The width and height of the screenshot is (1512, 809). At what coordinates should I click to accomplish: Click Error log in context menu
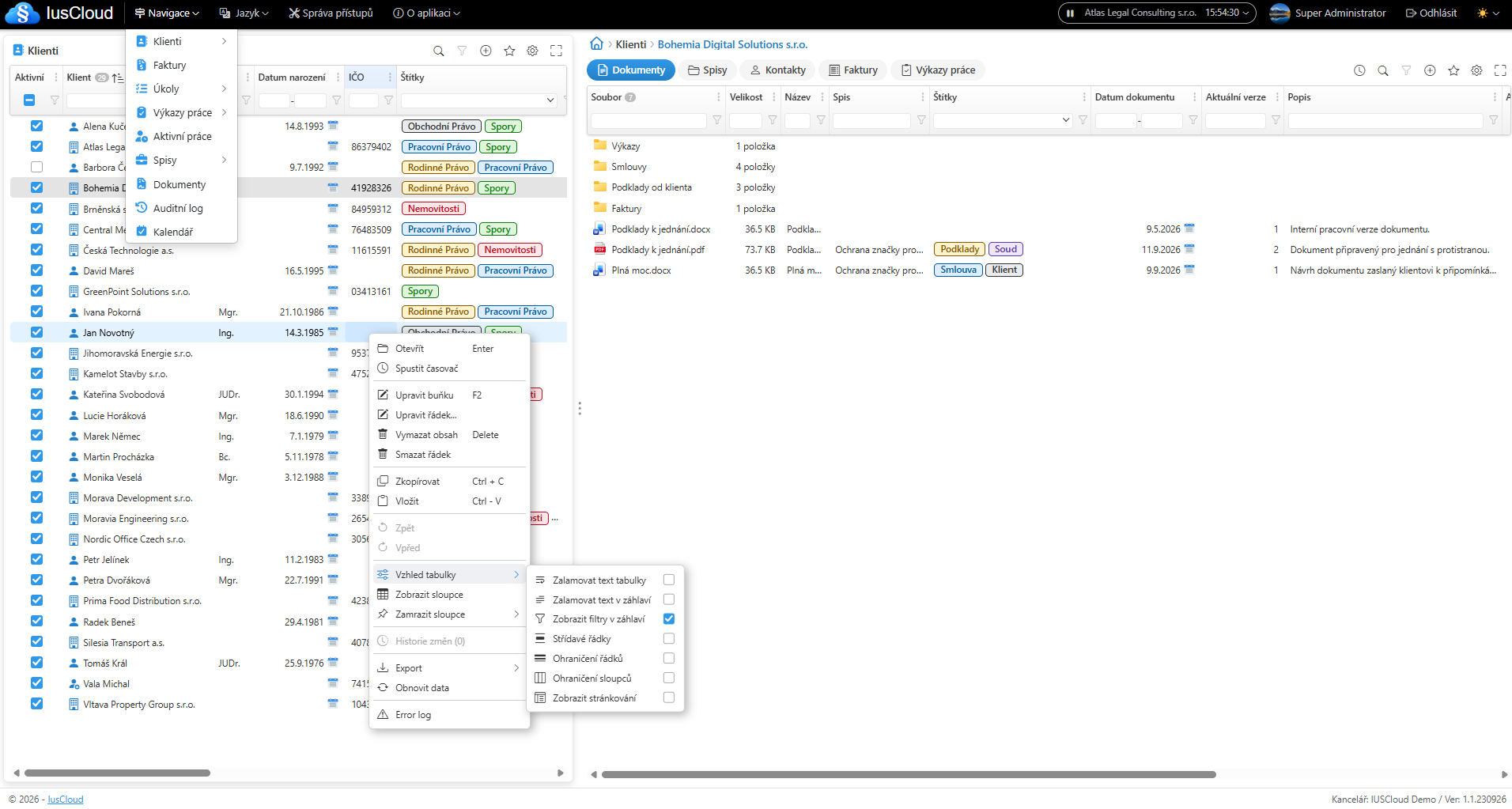(x=449, y=714)
